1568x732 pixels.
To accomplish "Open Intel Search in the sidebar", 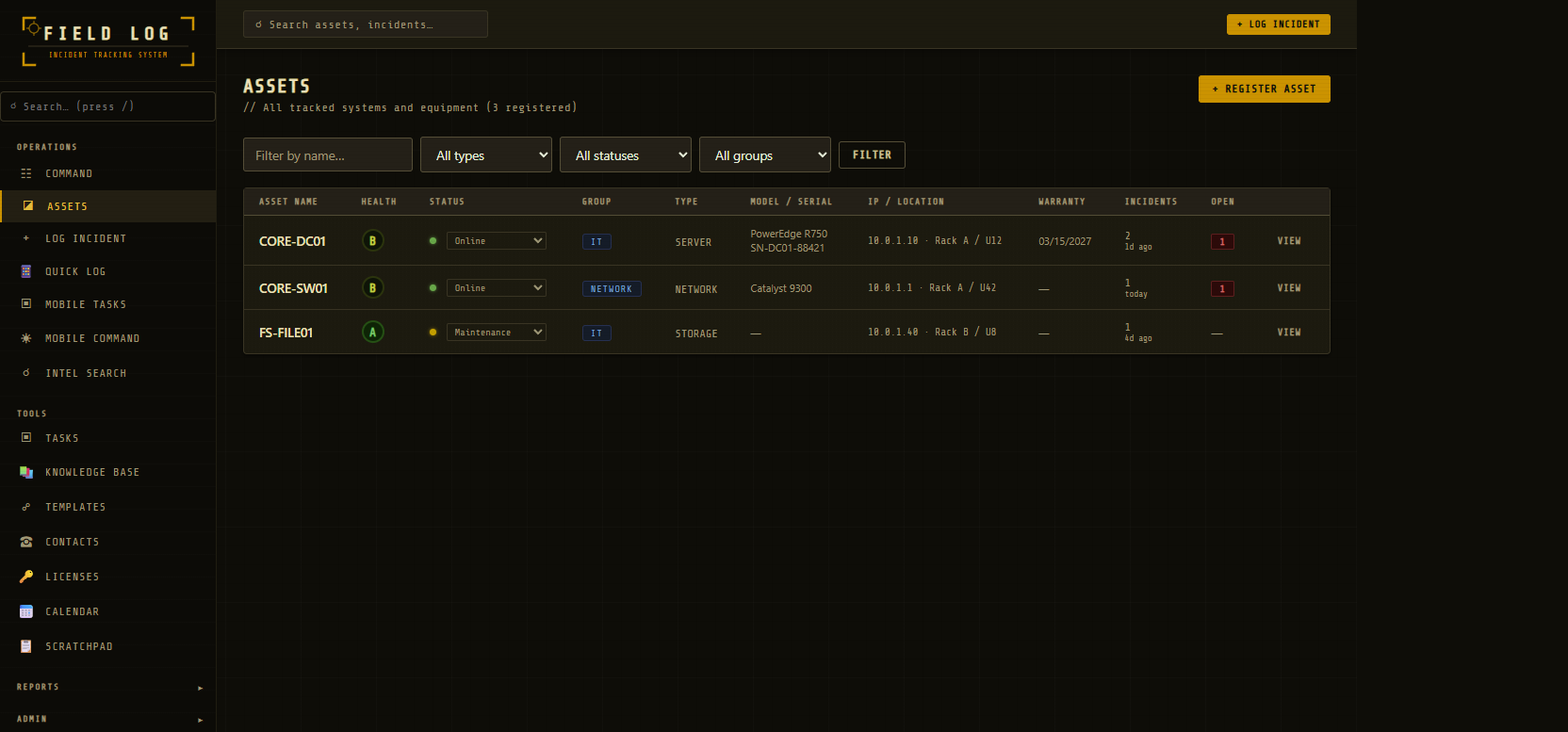I will pos(108,373).
